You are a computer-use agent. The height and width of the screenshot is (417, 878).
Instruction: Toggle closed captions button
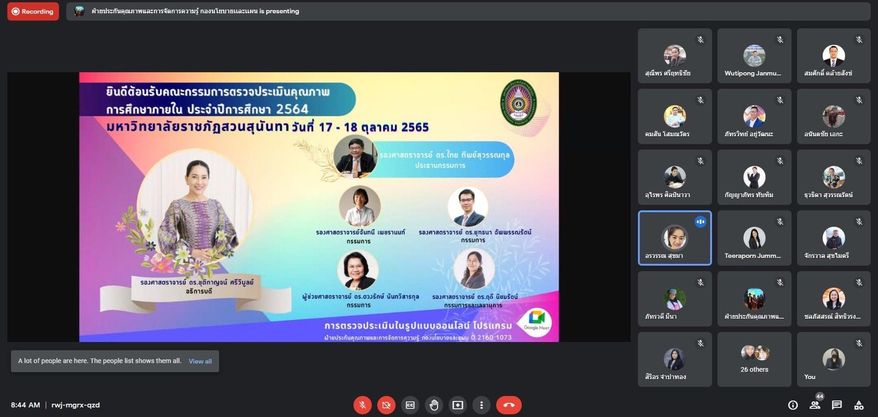410,405
